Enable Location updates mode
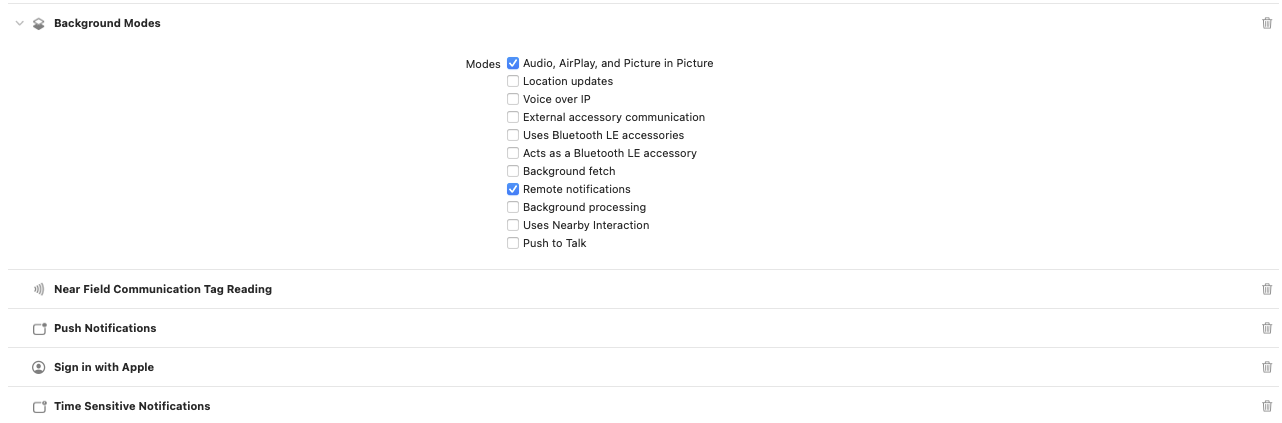Screen dimensions: 1282x423 click(513, 81)
